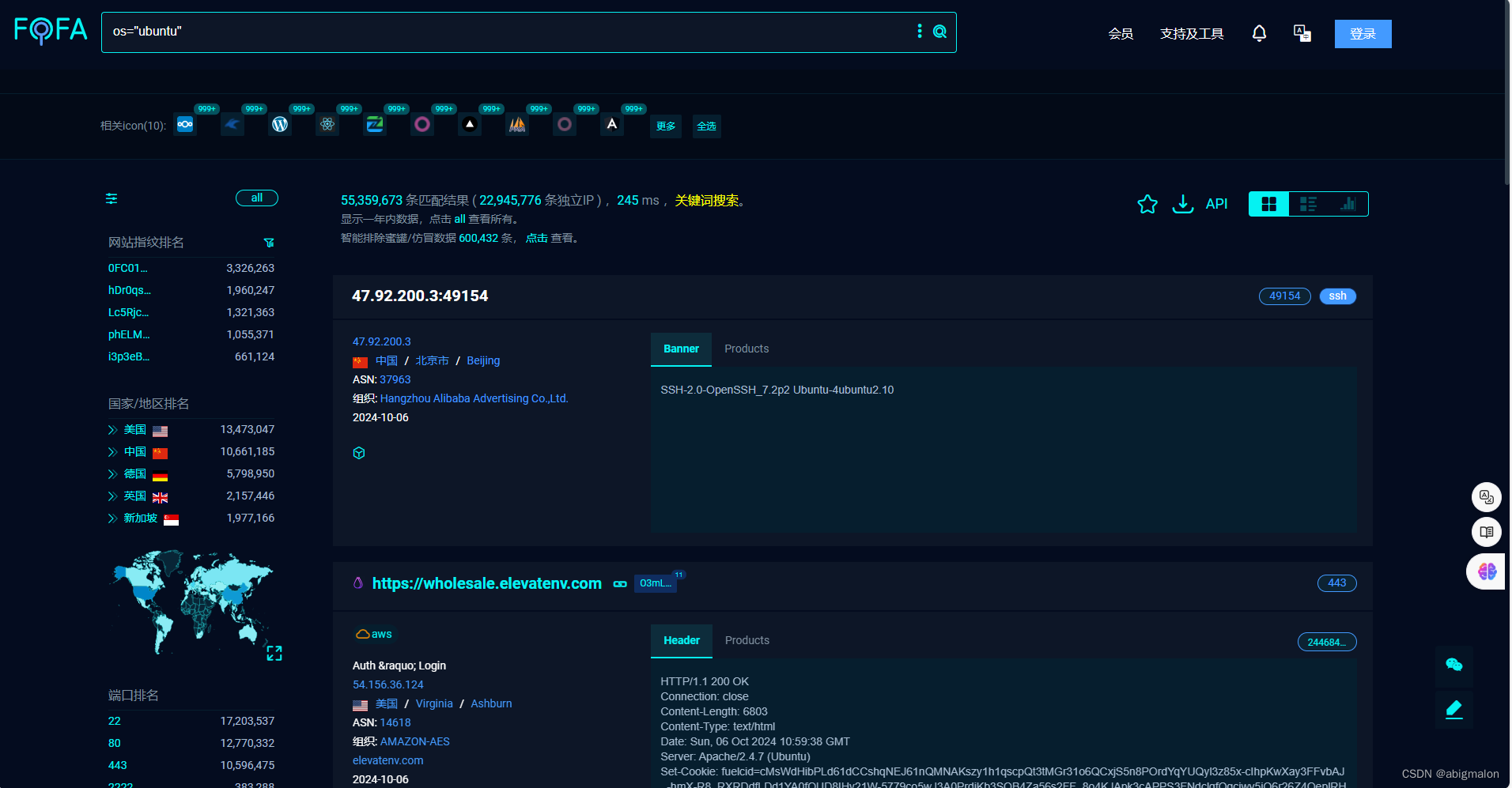Select the Header tab for elevatenv result
Screen dimensions: 1512x788
(682, 640)
